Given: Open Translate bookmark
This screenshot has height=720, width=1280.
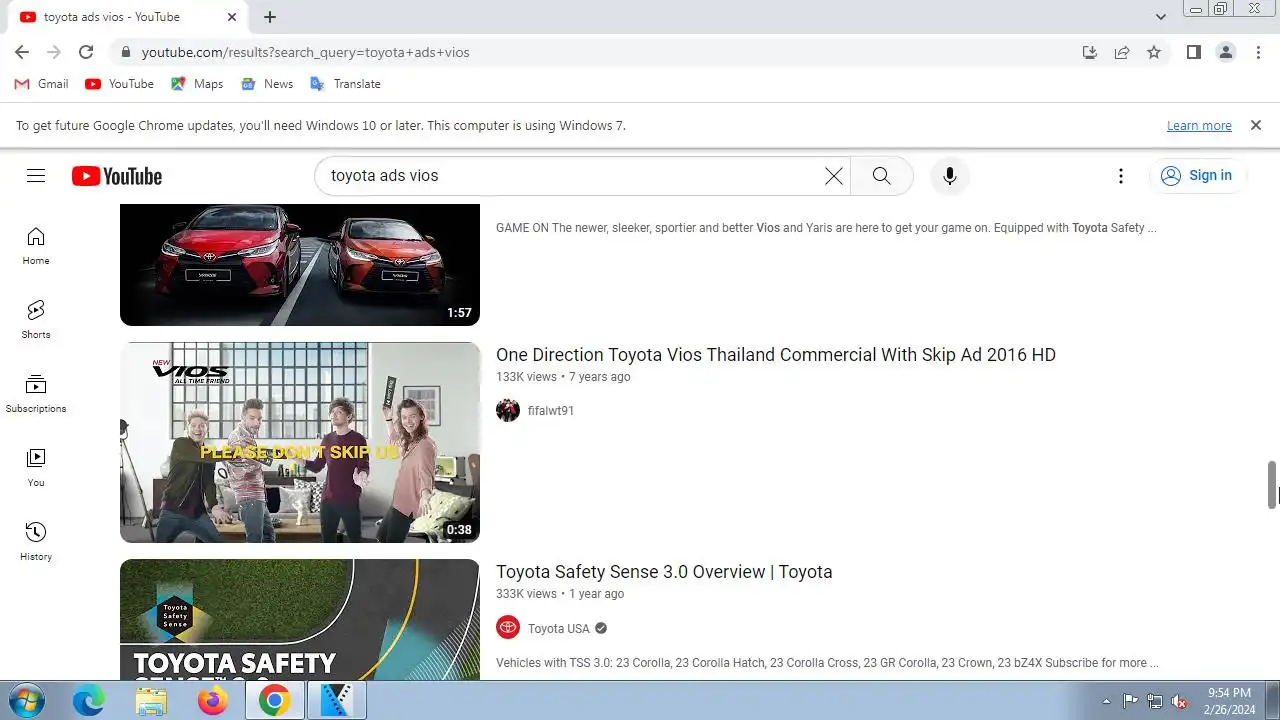Looking at the screenshot, I should [x=346, y=84].
